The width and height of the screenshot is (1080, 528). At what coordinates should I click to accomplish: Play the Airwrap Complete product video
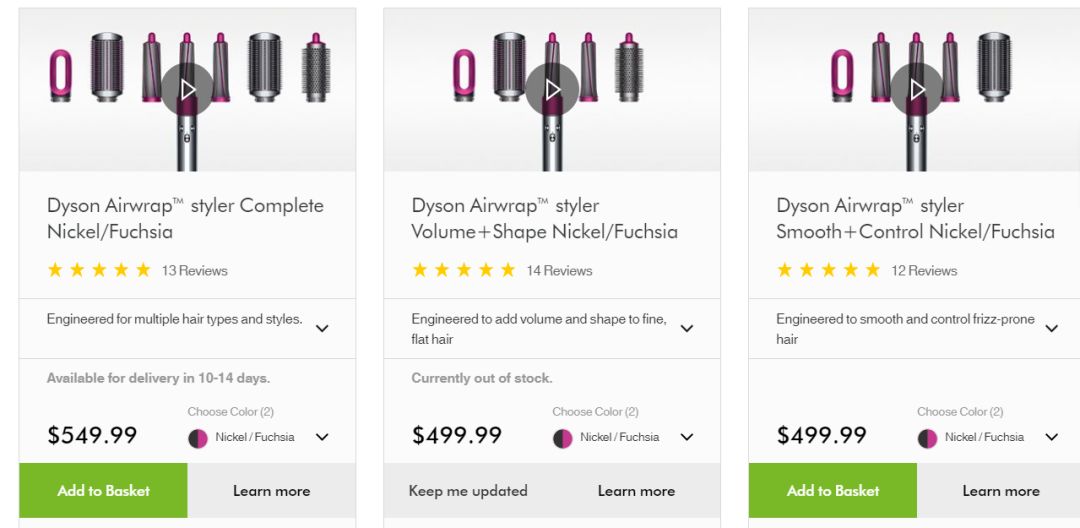click(187, 90)
